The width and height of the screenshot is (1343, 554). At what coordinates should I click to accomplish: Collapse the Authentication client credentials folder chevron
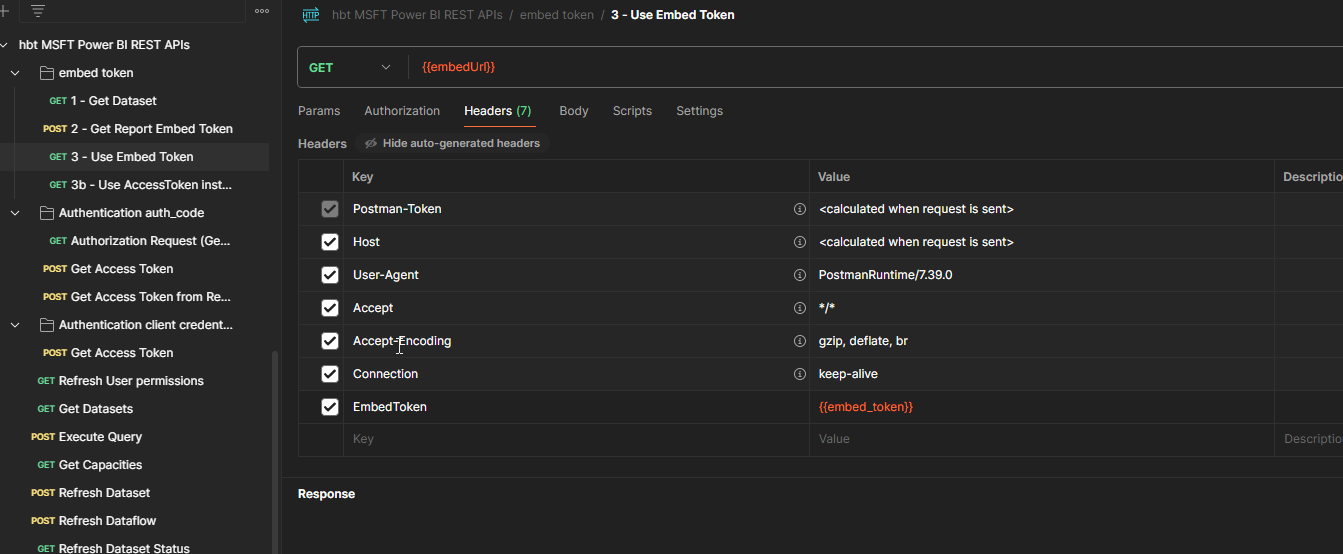click(15, 325)
